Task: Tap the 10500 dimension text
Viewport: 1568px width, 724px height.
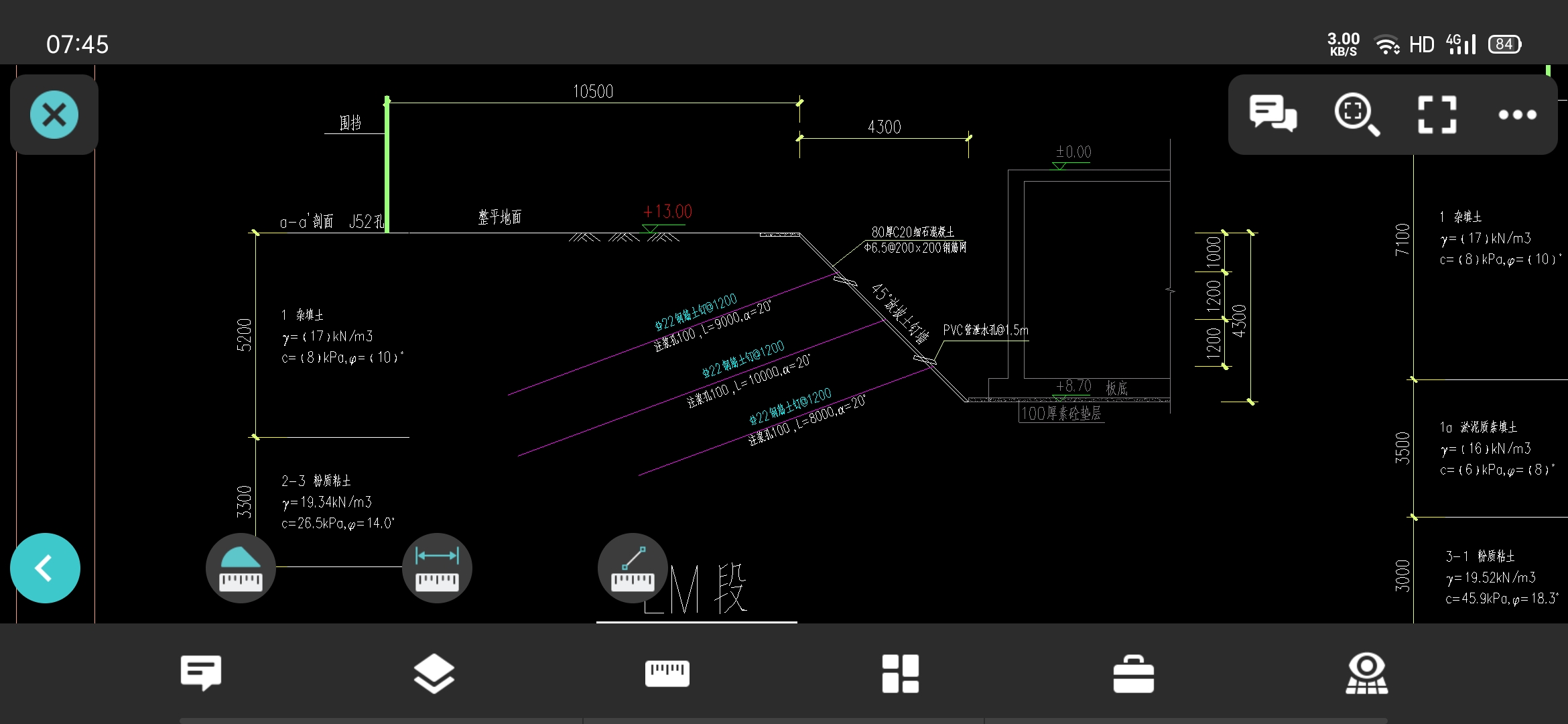Action: click(593, 92)
